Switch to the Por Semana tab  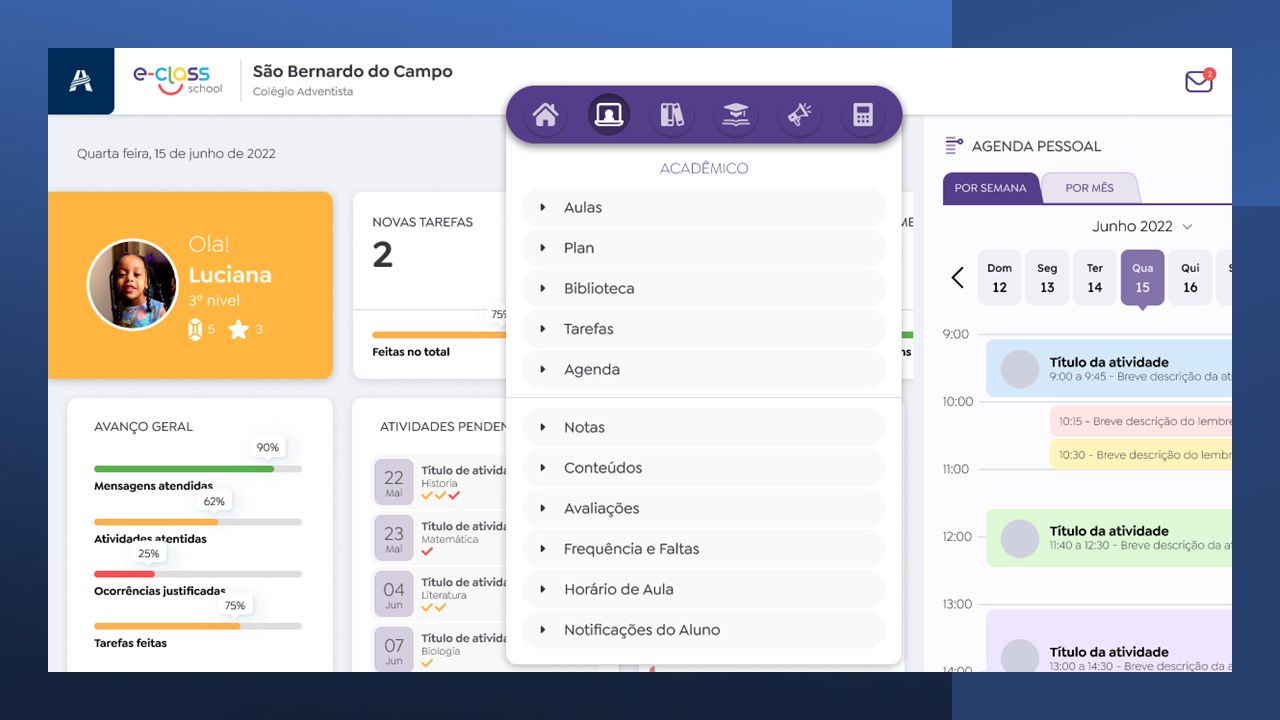990,188
